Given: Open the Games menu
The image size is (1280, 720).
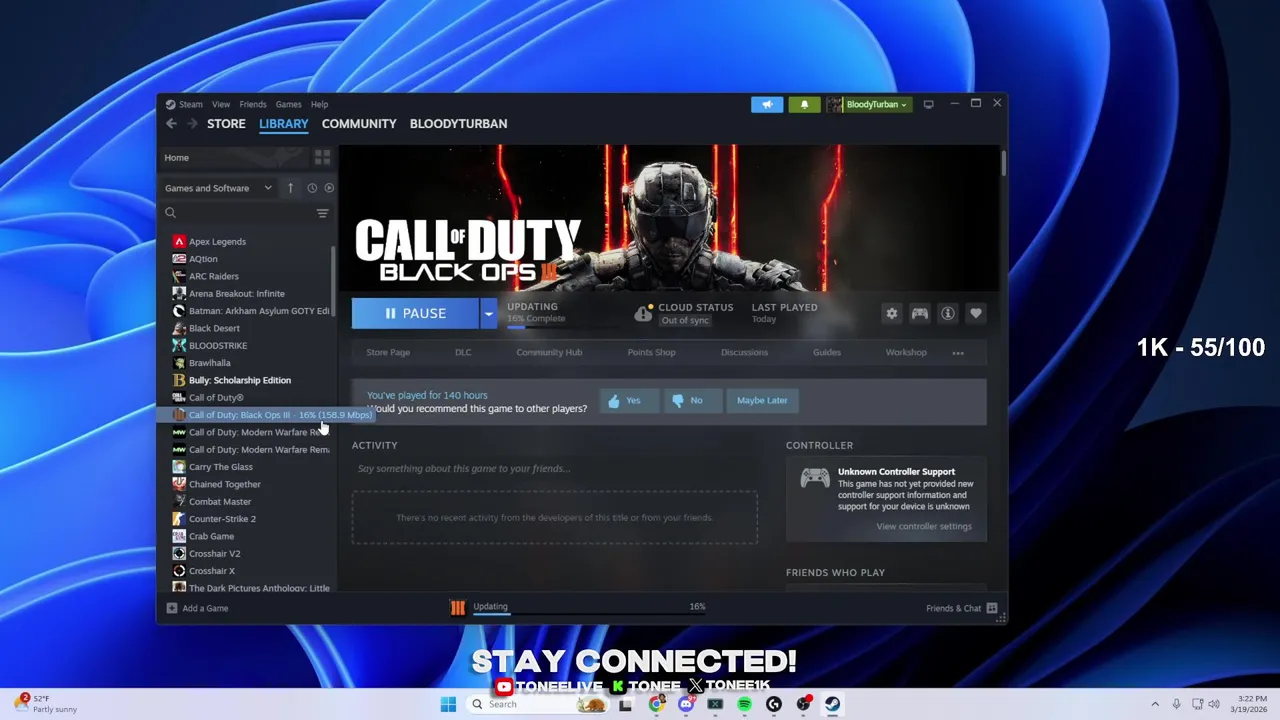Looking at the screenshot, I should coord(289,104).
